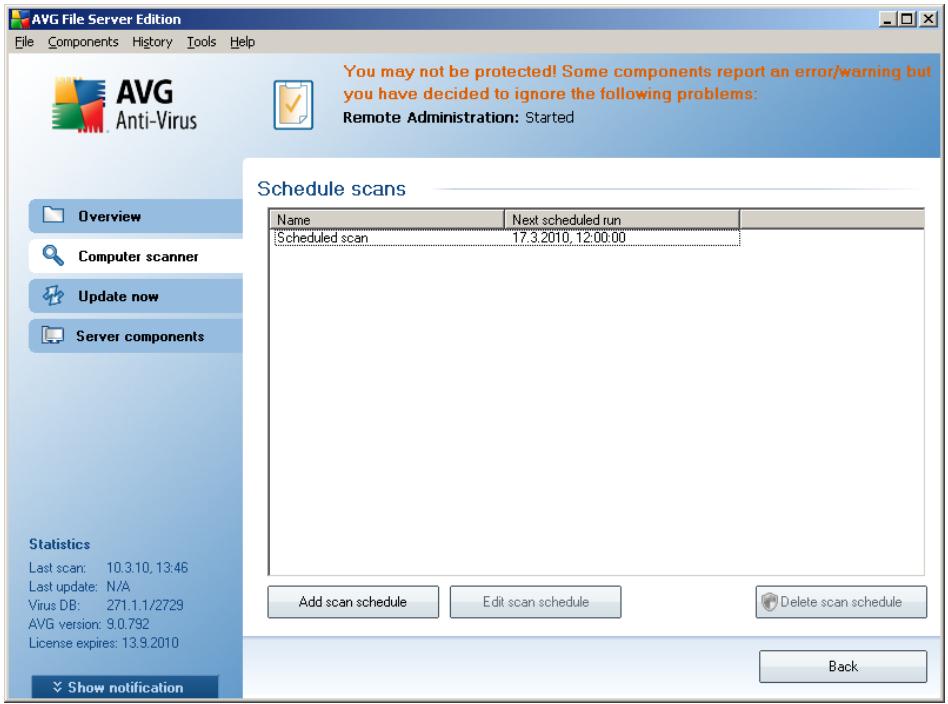Expand Show notification panel

pyautogui.click(x=125, y=687)
